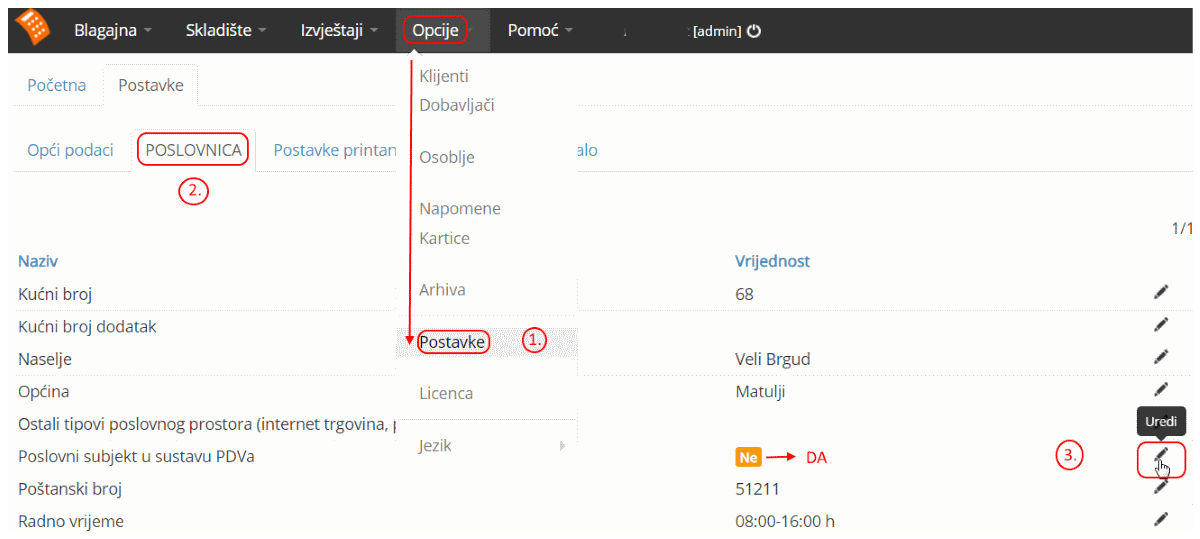The height and width of the screenshot is (539, 1200).
Task: Expand the Jezik submenu arrow
Action: point(563,445)
